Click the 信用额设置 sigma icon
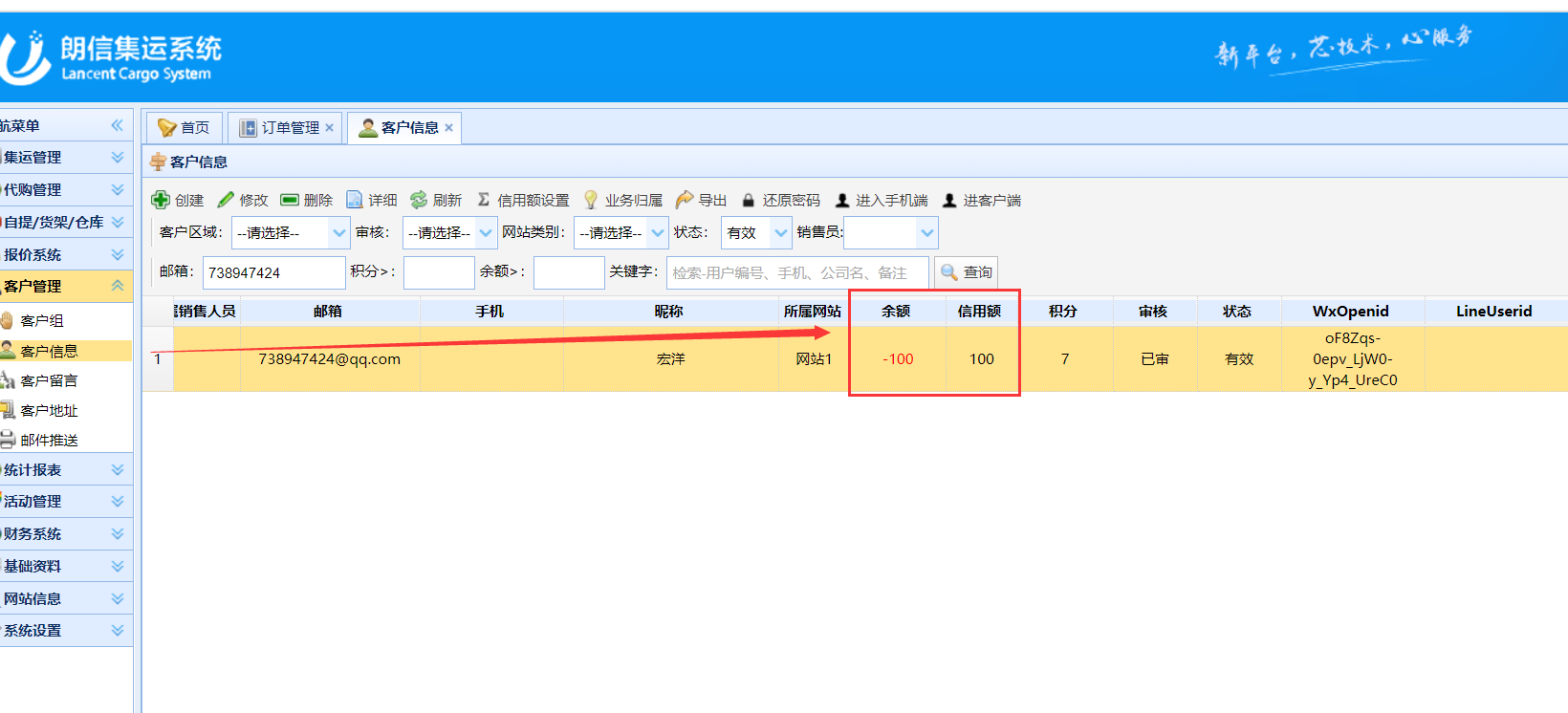The width and height of the screenshot is (1568, 713). (x=484, y=200)
